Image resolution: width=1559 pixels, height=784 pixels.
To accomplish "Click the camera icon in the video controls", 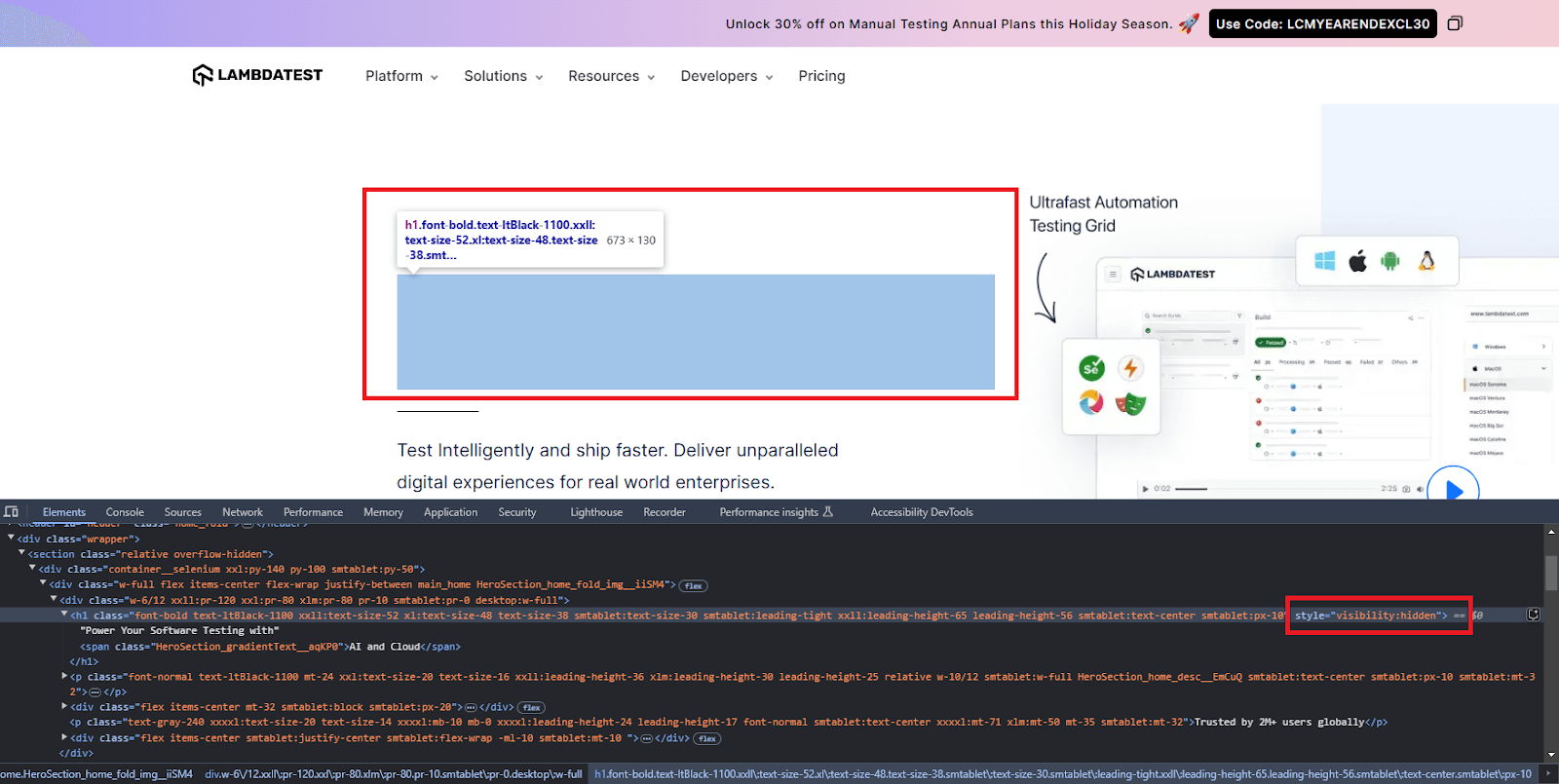I will [x=1406, y=489].
